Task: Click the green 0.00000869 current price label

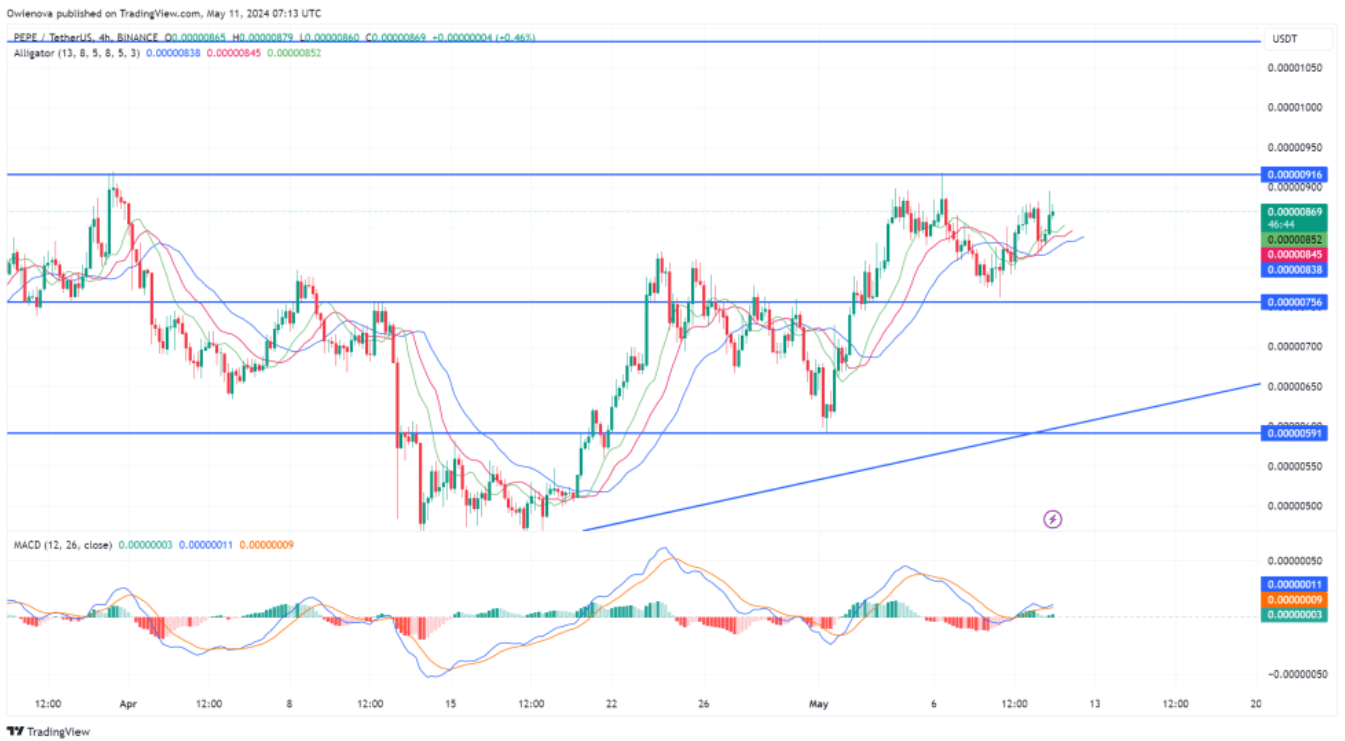Action: pos(1295,212)
